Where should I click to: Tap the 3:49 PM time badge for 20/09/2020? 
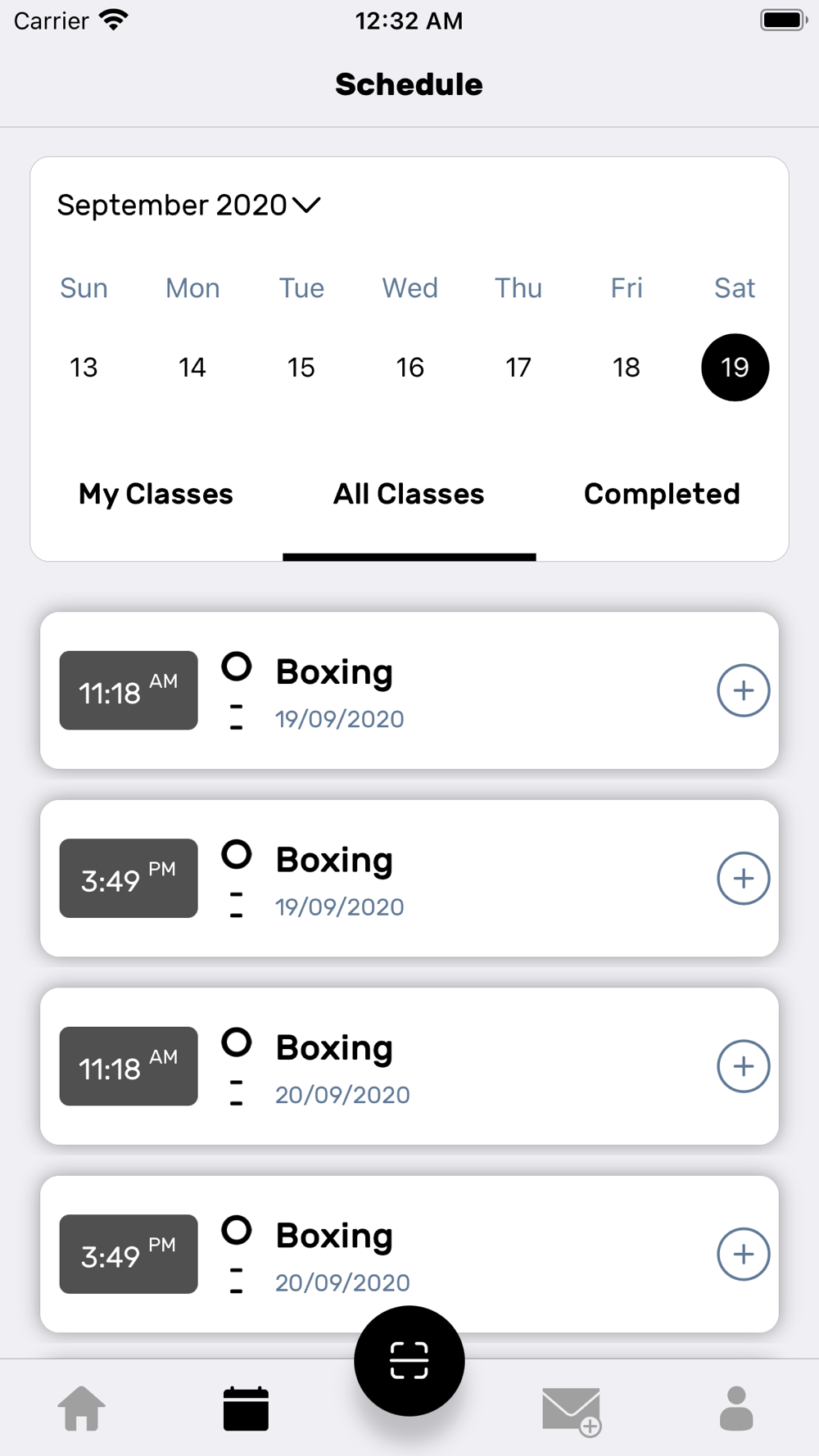129,1254
